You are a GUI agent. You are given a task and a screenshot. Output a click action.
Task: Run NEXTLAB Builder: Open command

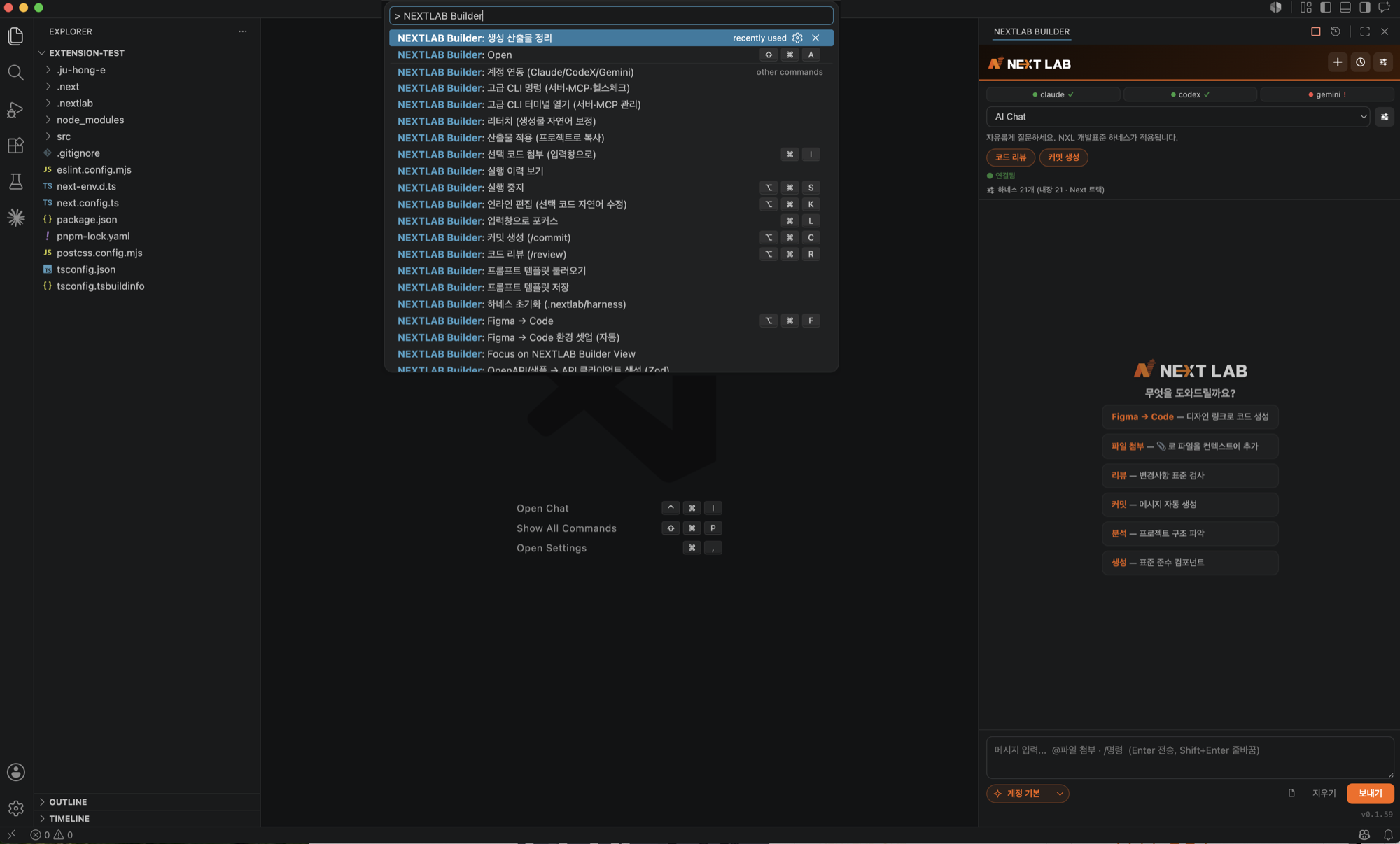coord(611,55)
